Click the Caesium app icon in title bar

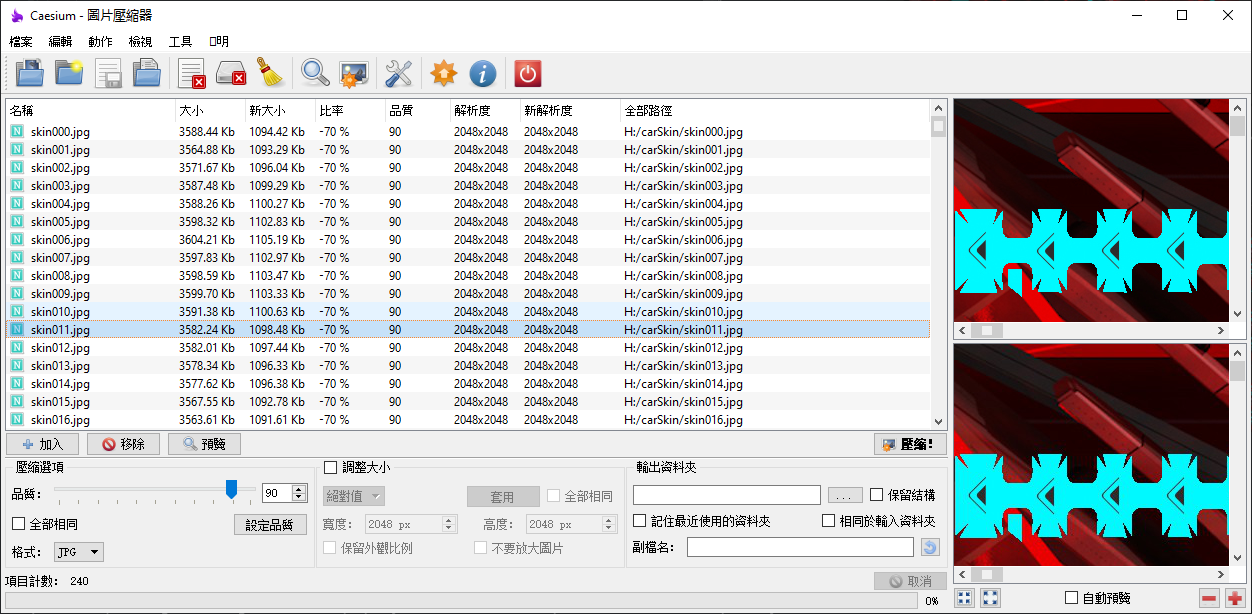click(x=17, y=16)
